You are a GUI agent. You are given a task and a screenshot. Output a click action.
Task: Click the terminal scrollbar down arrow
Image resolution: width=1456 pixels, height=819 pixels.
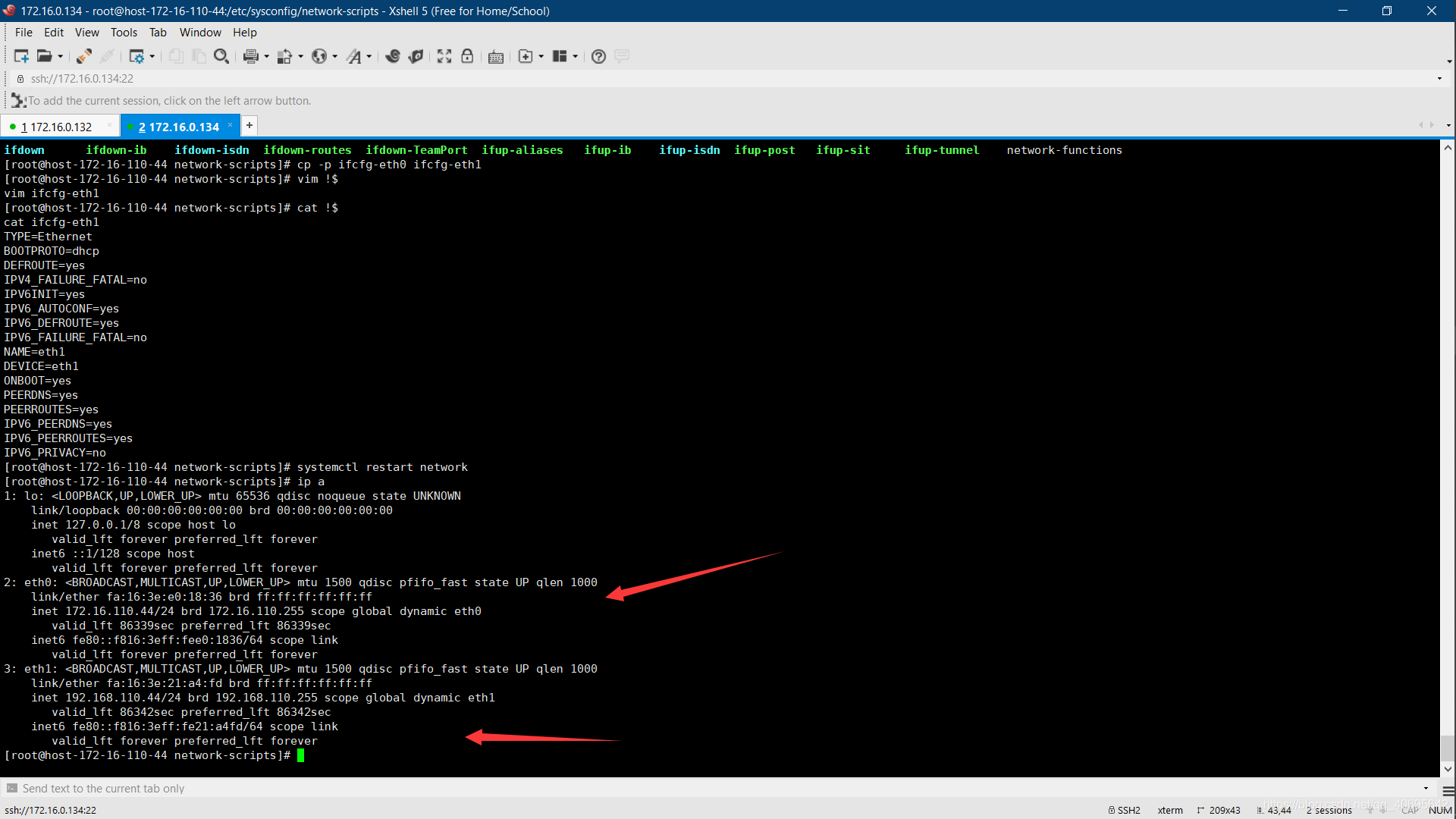[x=1448, y=769]
